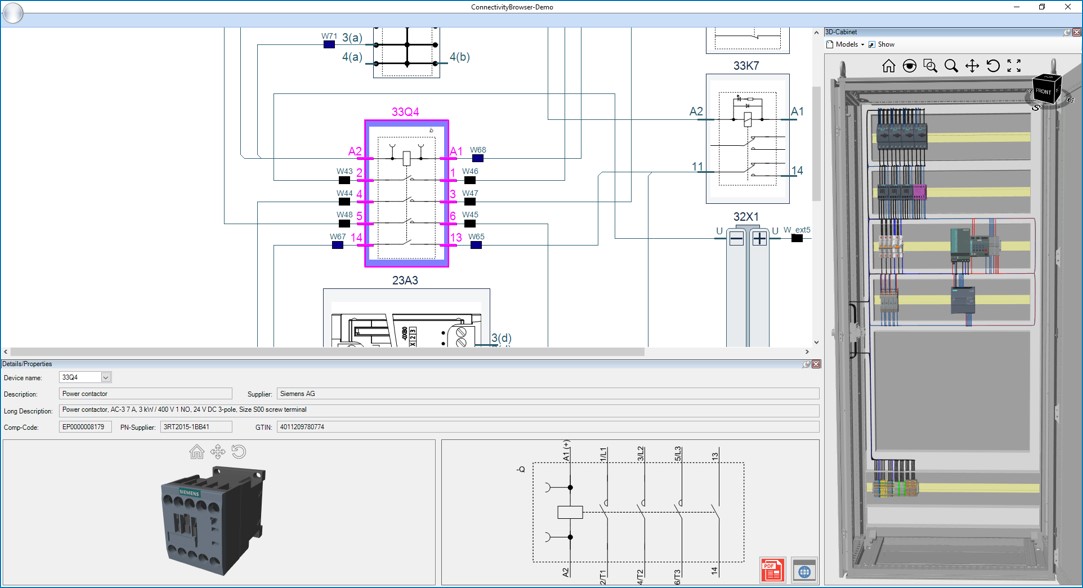Click the rotate tool in 3D-Cabinet toolbar
1083x588 pixels.
tap(993, 66)
